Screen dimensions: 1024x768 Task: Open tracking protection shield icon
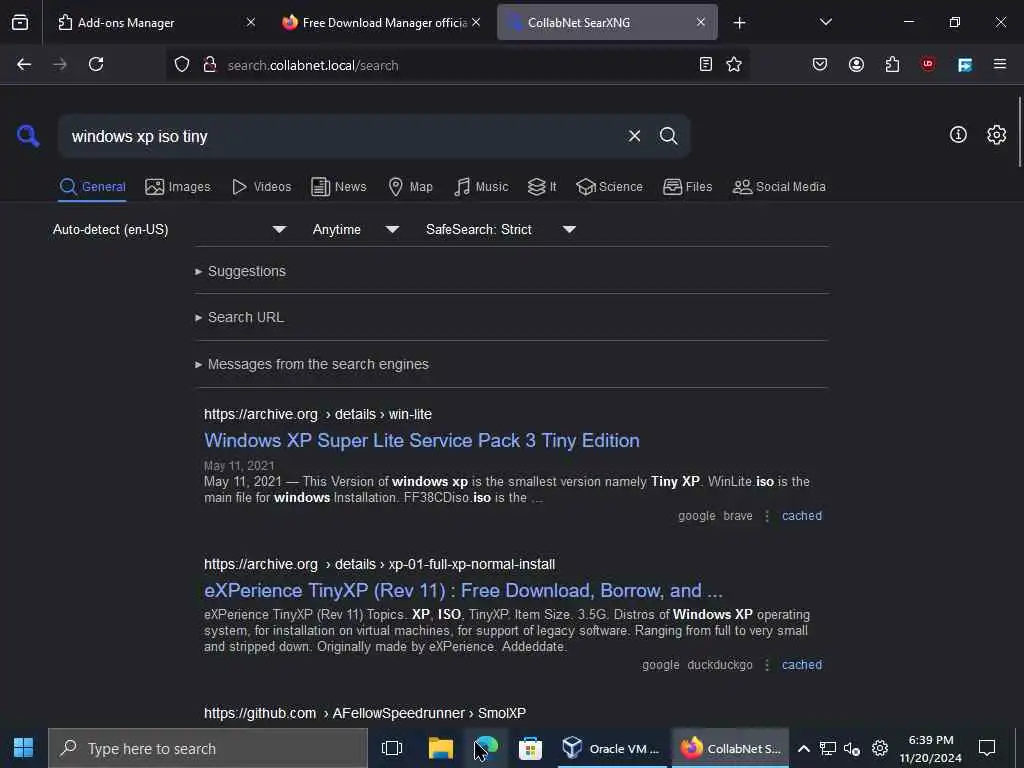182,64
